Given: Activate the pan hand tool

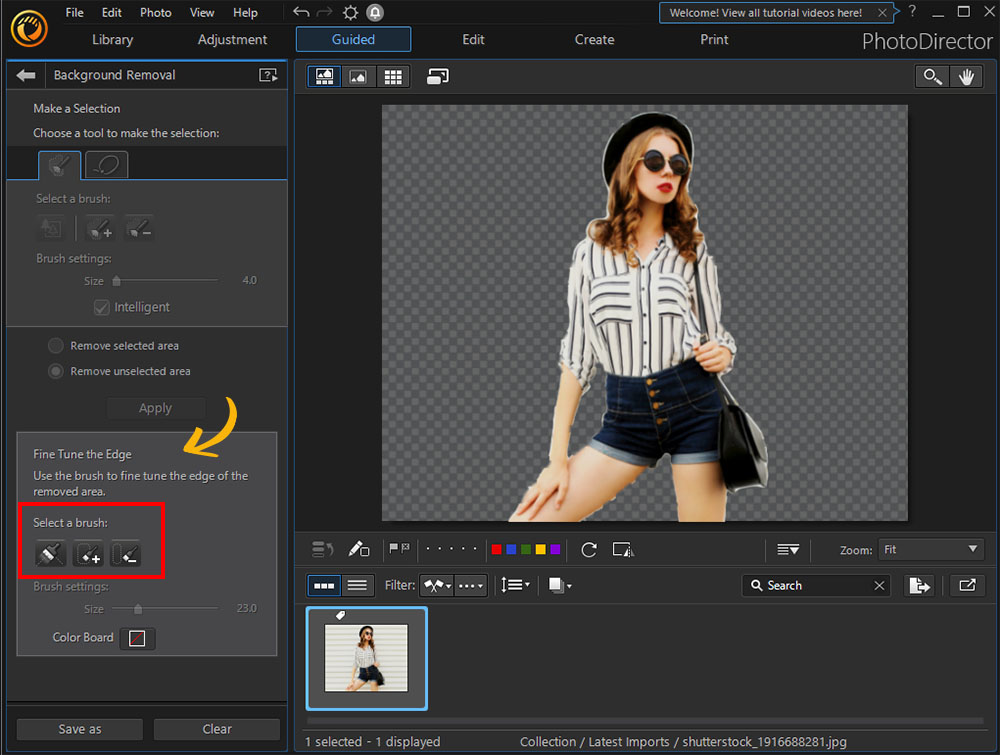Looking at the screenshot, I should click(966, 75).
